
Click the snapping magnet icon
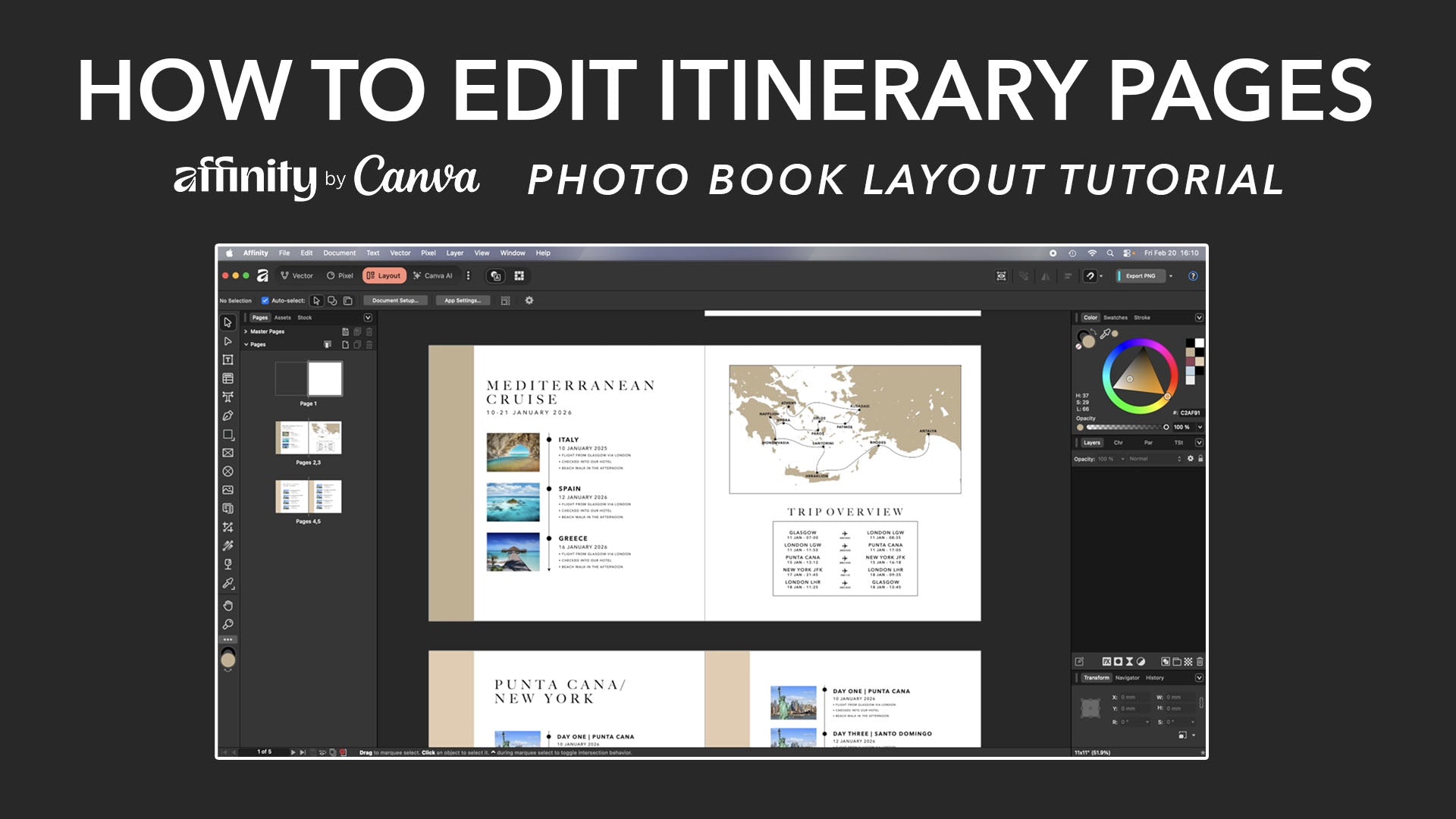[1090, 276]
